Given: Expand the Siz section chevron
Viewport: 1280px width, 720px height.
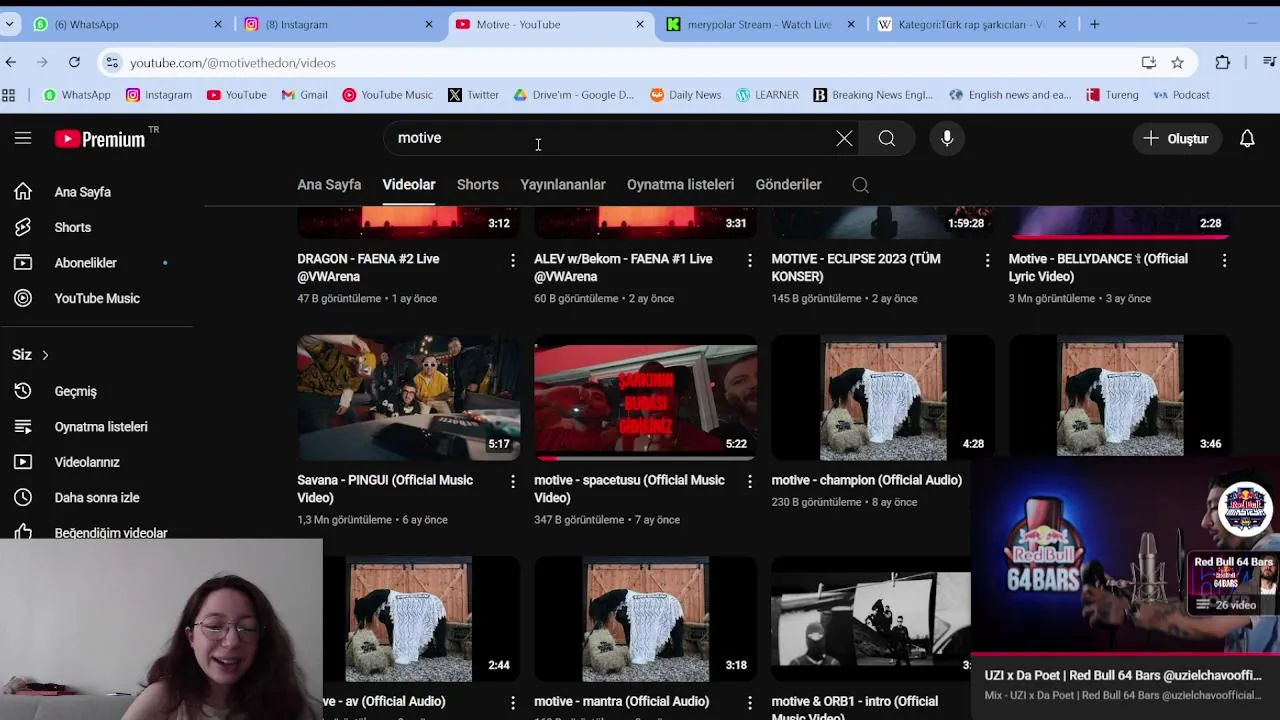Looking at the screenshot, I should click(x=45, y=355).
